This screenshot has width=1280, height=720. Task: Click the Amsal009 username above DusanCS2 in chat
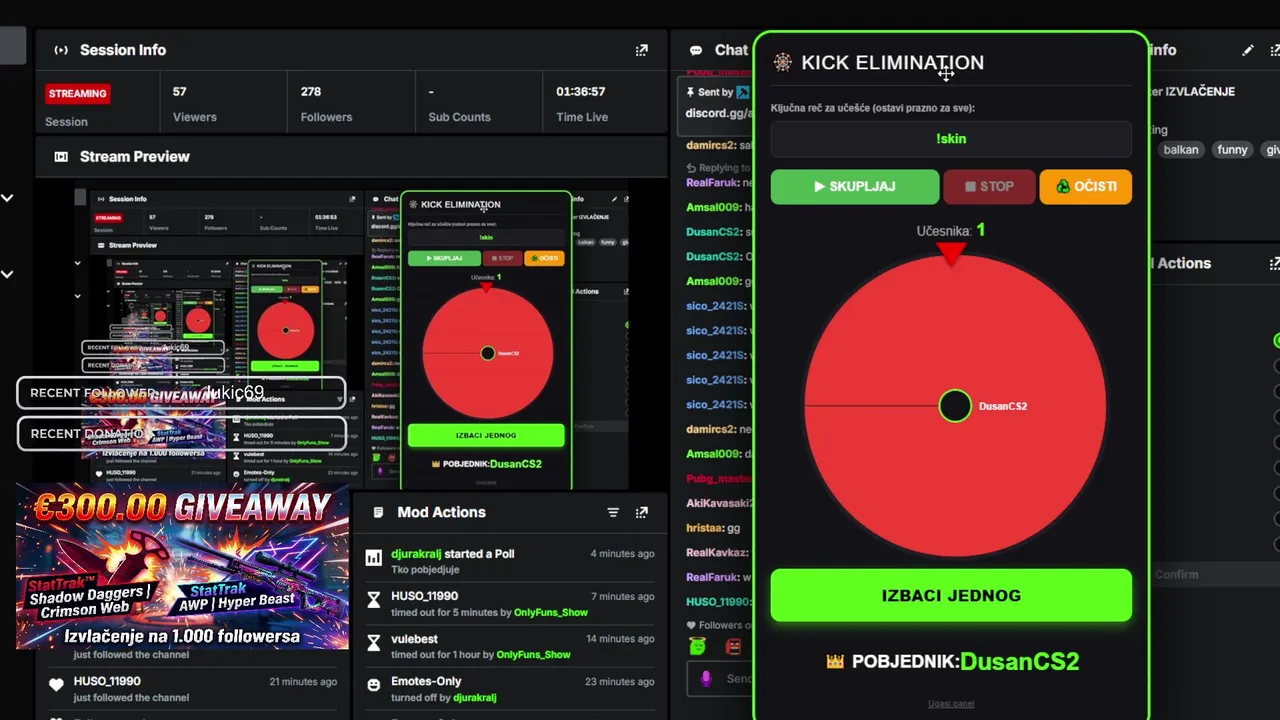(x=712, y=207)
